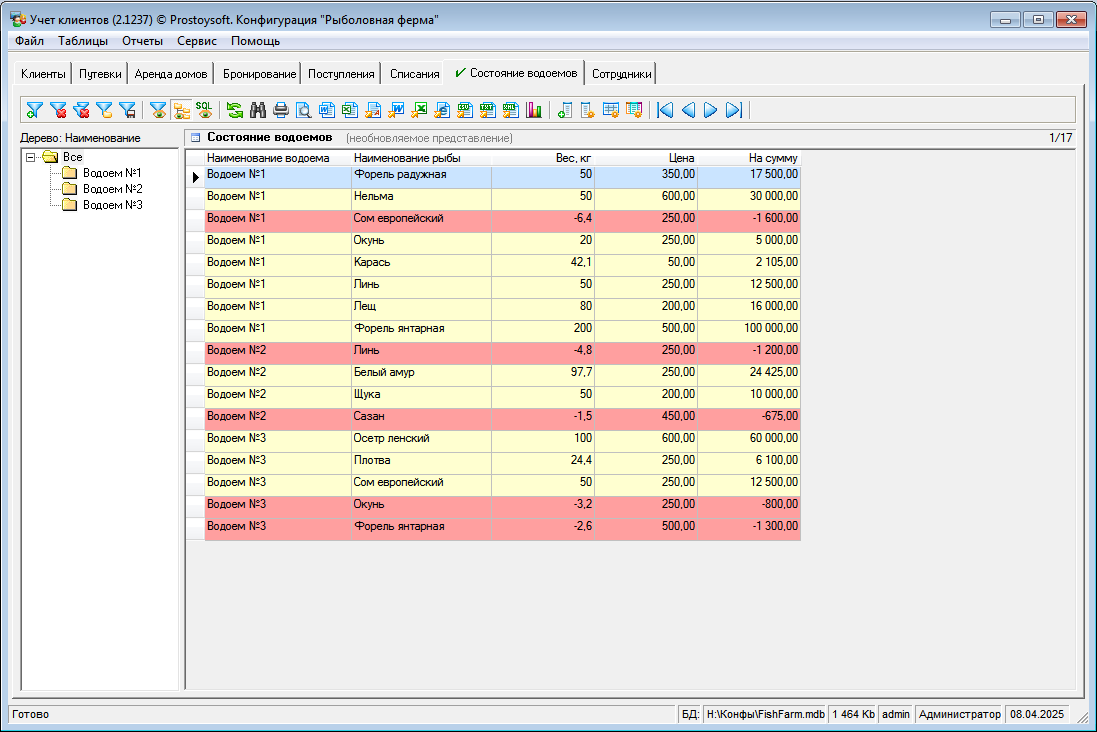Toggle the tree view panel icon

tap(181, 110)
